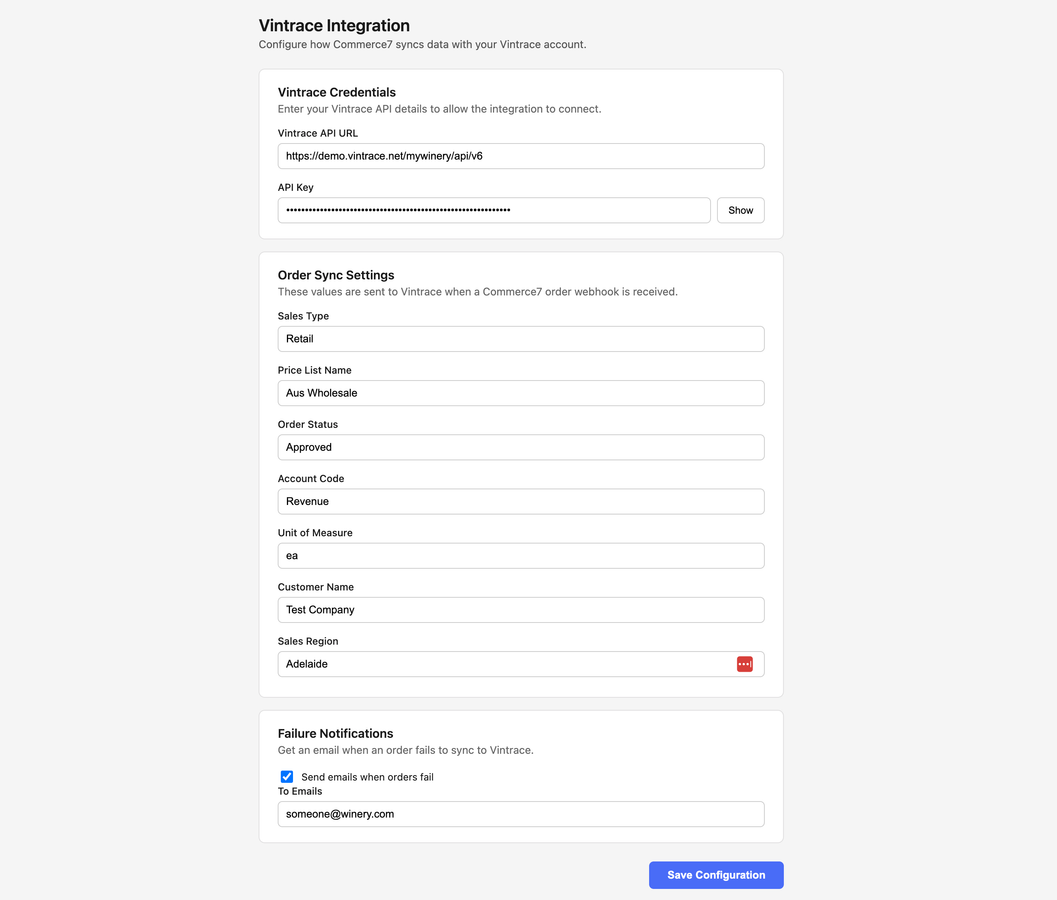Viewport: 1057px width, 900px height.
Task: Click the 'Configure how Commerce7 syncs data' subtitle
Action: pos(423,44)
